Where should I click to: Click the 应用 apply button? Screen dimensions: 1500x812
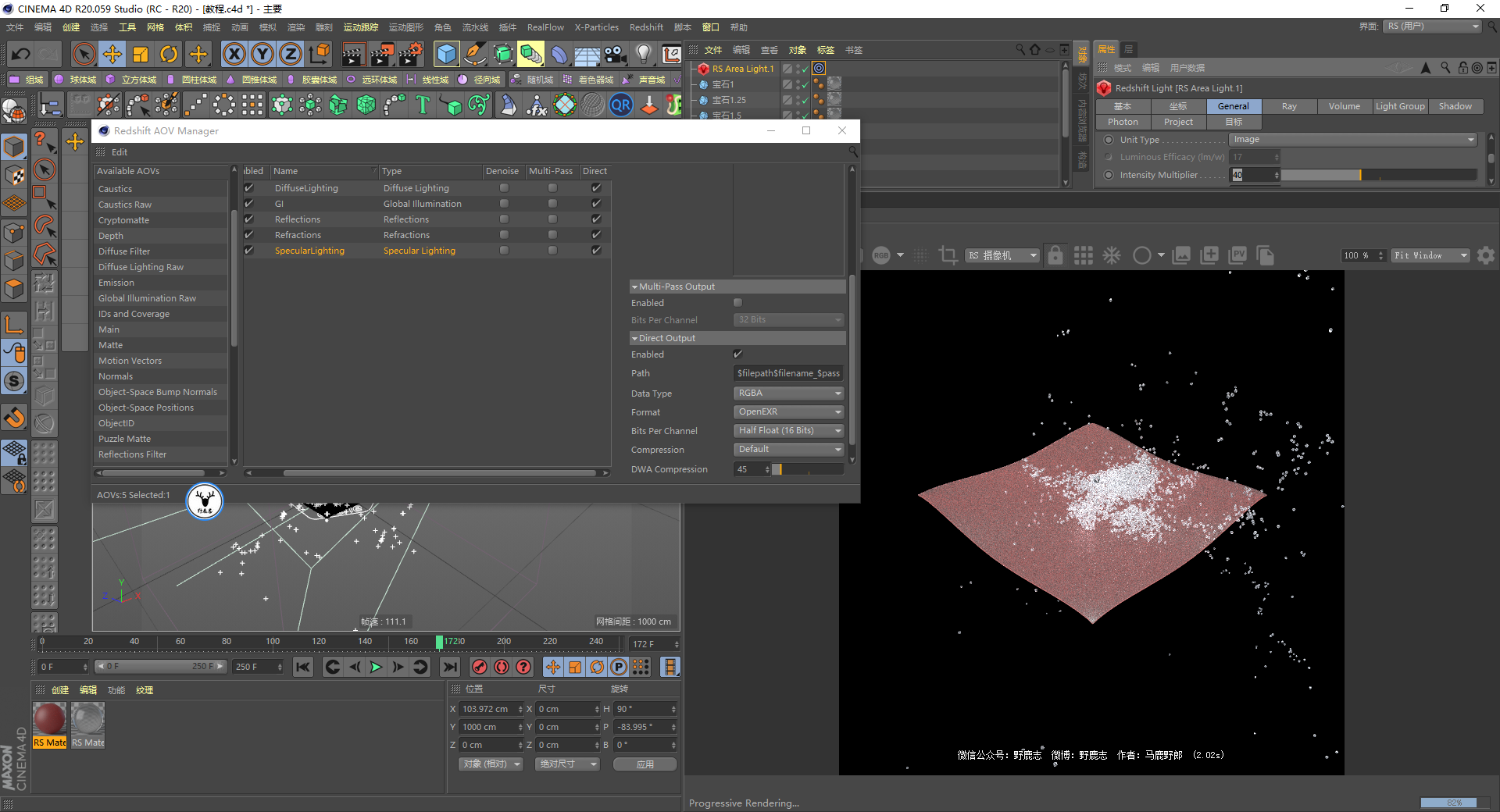tap(645, 764)
